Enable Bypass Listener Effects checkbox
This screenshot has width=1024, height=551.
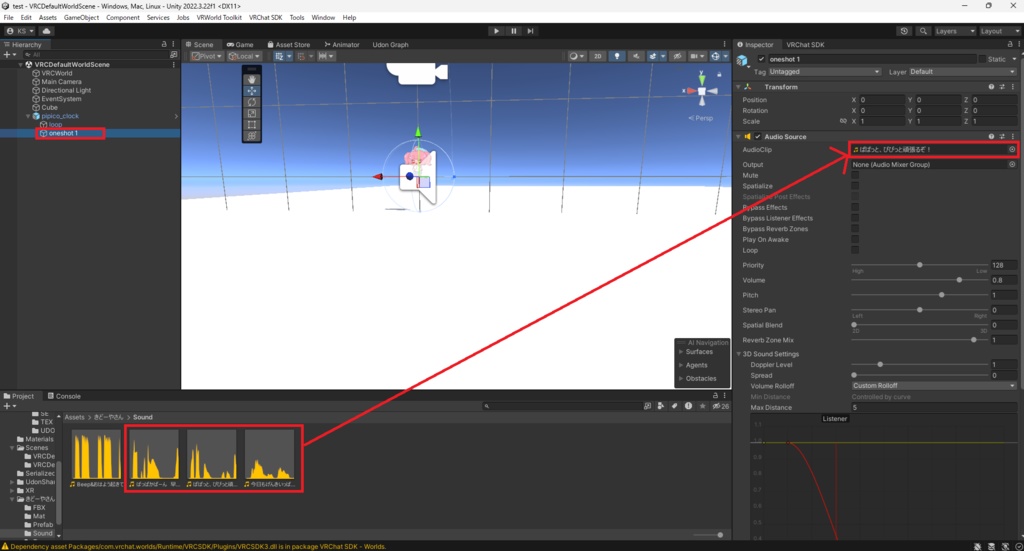pos(855,218)
